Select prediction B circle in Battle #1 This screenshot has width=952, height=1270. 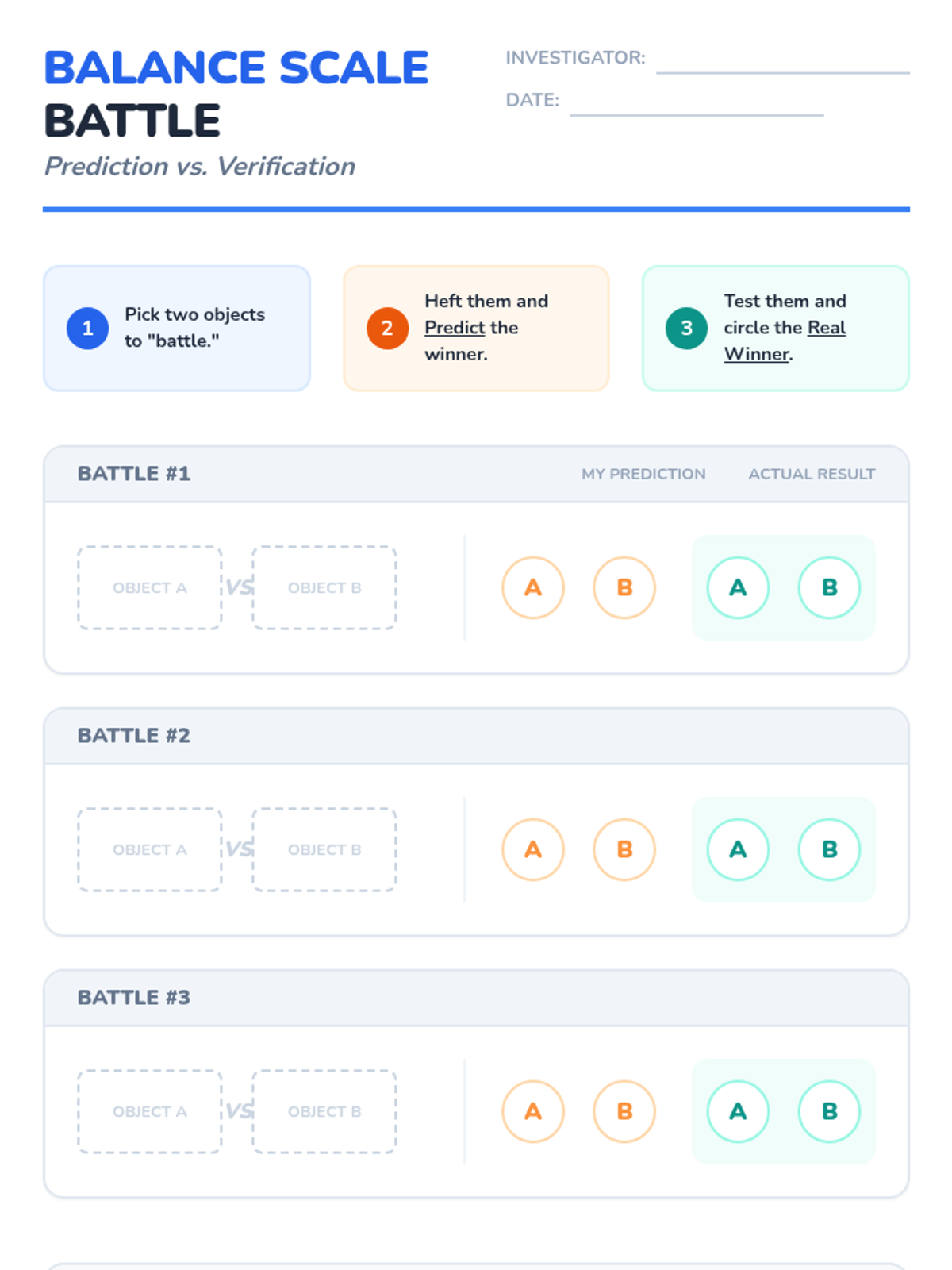pyautogui.click(x=624, y=587)
